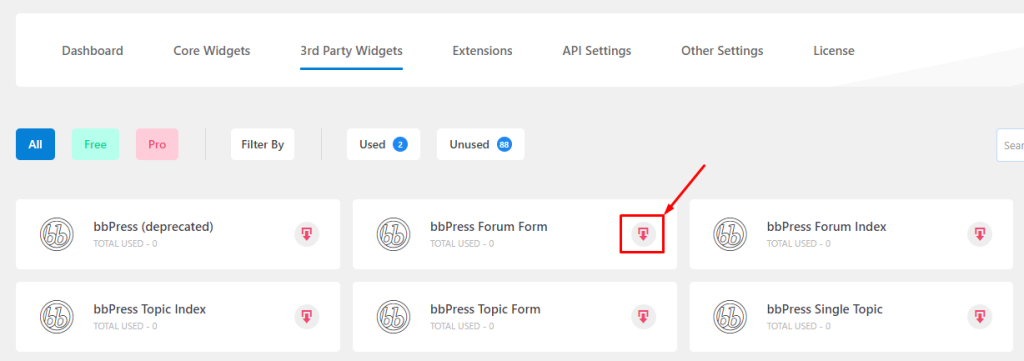1024x361 pixels.
Task: Click install icon for bbPress Topic Index
Action: [307, 317]
